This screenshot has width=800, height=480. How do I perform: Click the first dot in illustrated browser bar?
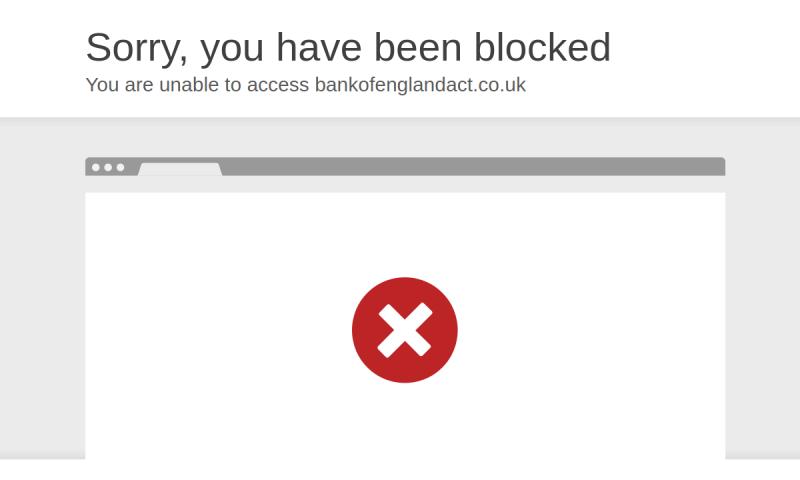96,167
